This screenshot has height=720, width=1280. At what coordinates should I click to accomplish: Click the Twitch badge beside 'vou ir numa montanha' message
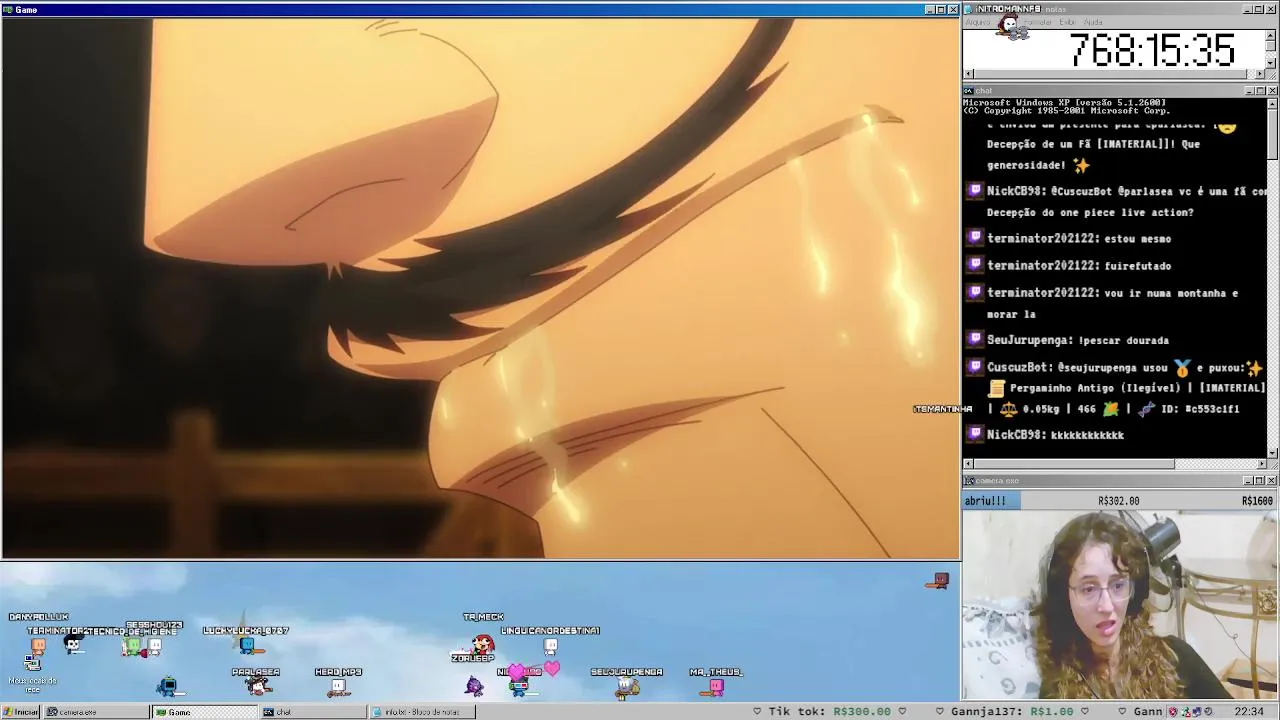[x=975, y=292]
